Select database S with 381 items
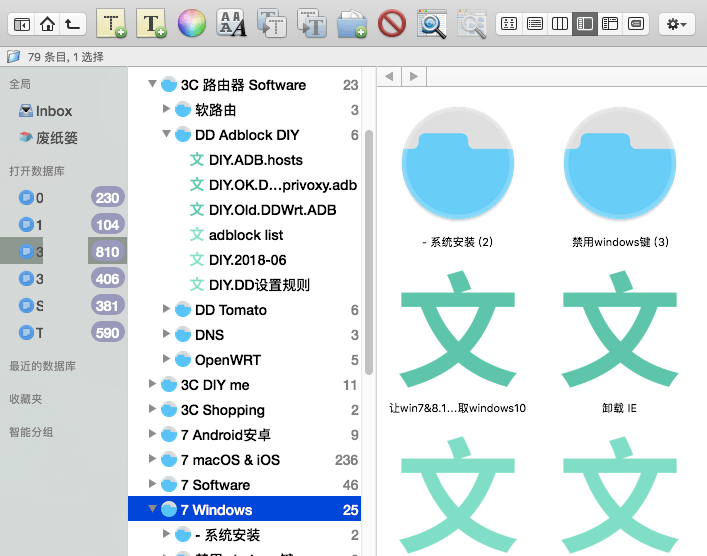707x556 pixels. (63, 306)
